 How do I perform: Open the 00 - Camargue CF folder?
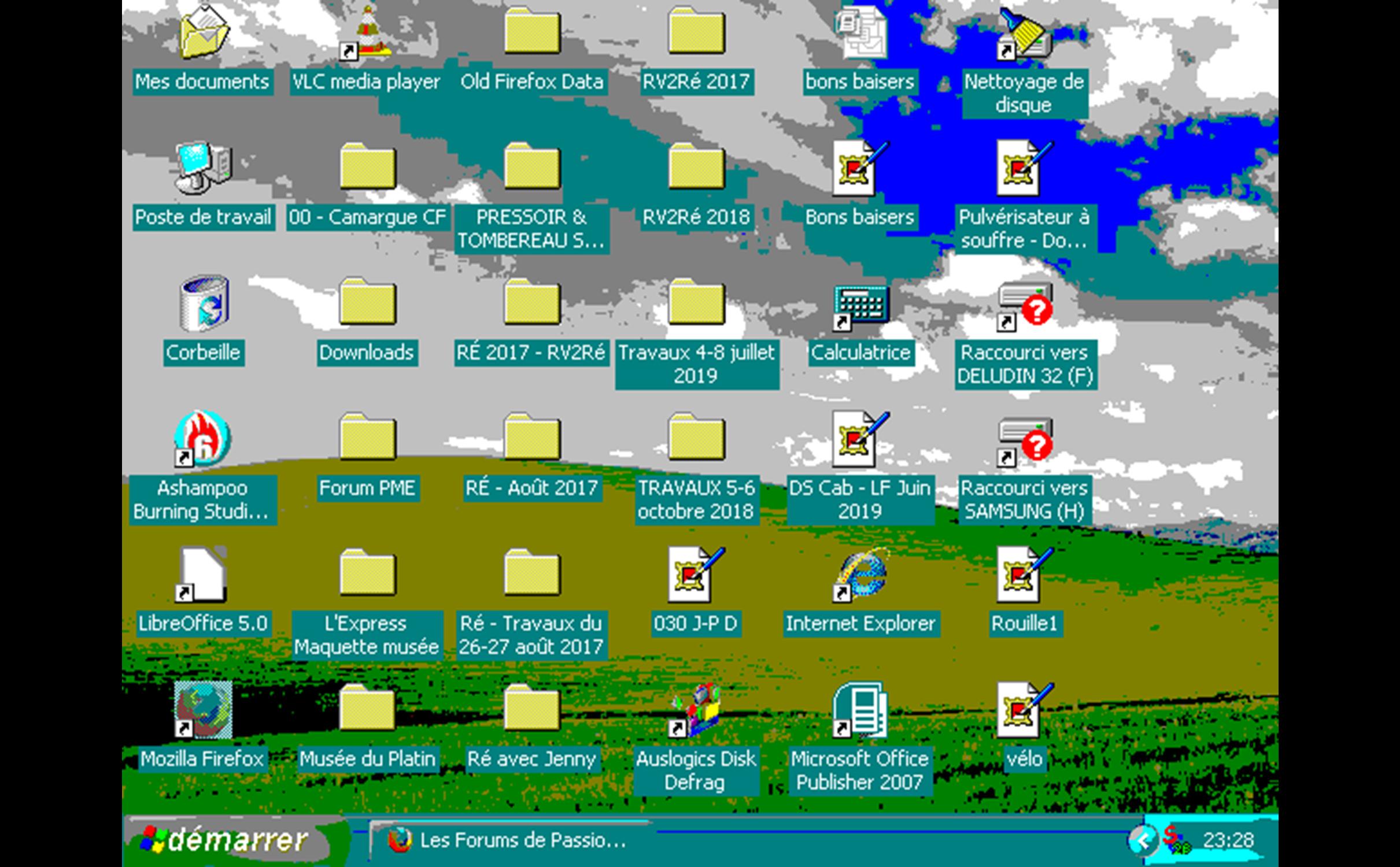click(367, 167)
